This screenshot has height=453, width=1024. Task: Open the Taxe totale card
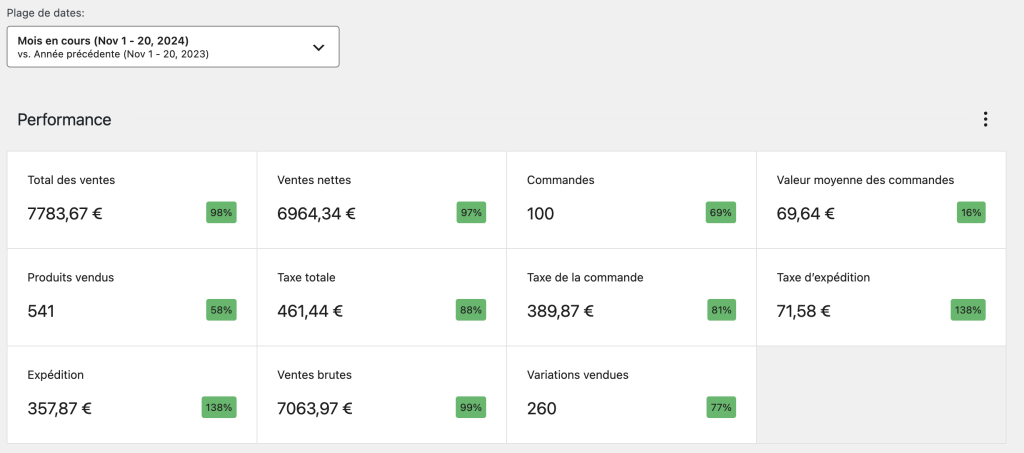click(x=381, y=297)
